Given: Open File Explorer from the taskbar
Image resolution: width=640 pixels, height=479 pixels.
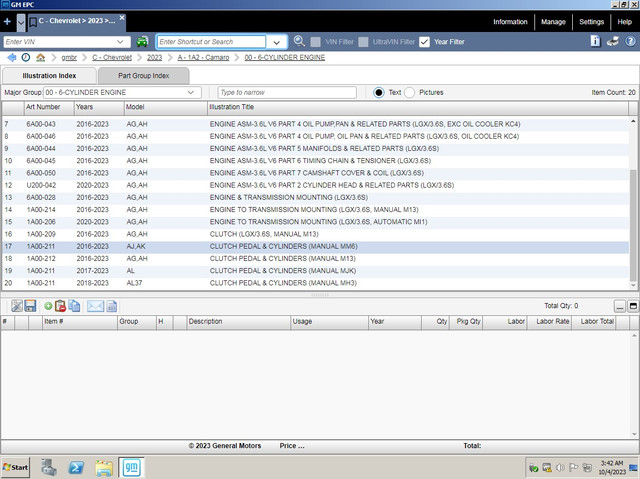Looking at the screenshot, I should point(104,468).
